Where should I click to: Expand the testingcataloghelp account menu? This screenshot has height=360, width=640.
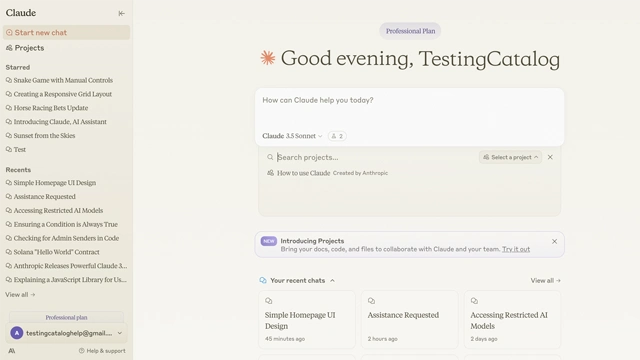pos(67,333)
